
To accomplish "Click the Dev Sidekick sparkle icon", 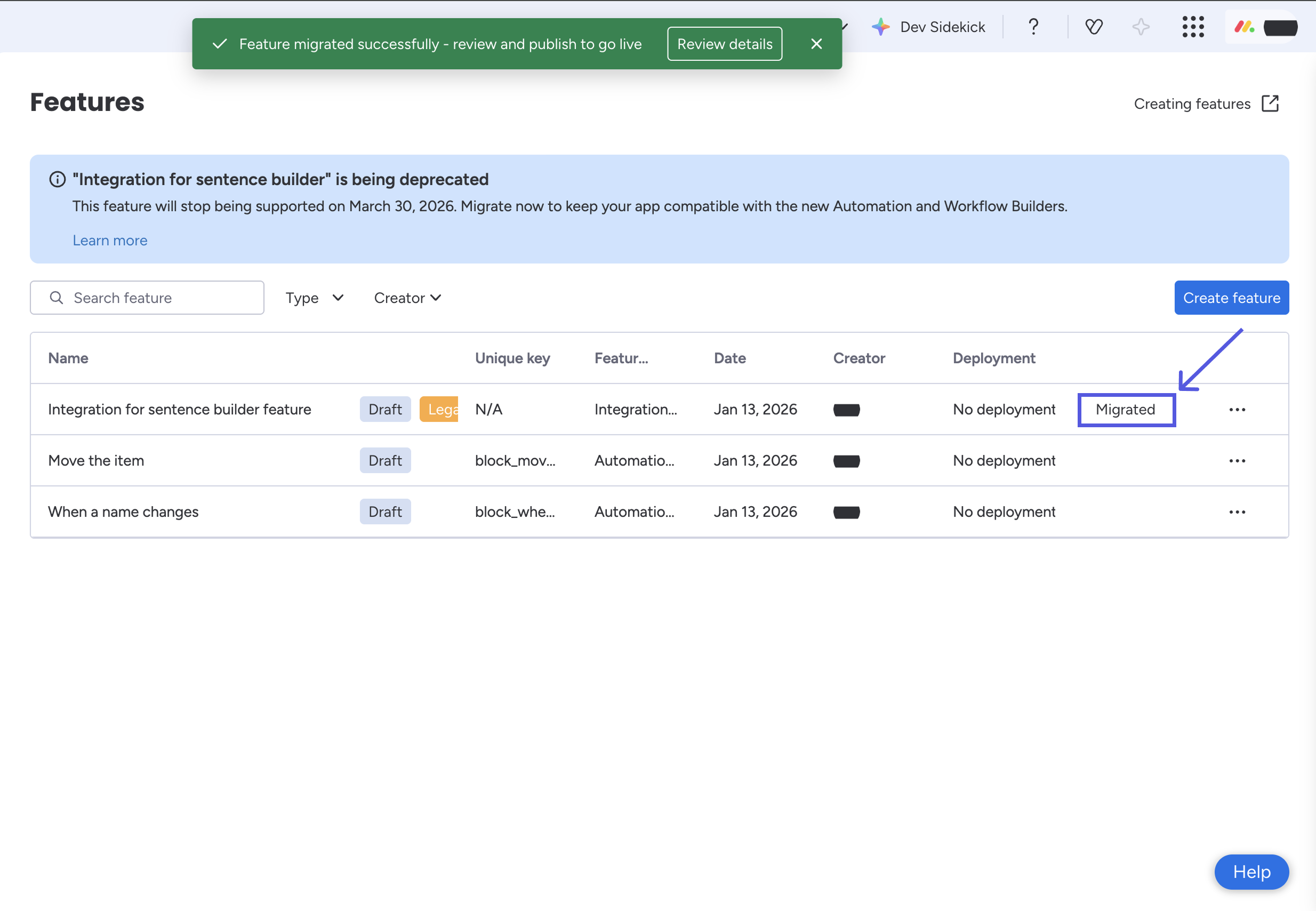I will tap(880, 27).
